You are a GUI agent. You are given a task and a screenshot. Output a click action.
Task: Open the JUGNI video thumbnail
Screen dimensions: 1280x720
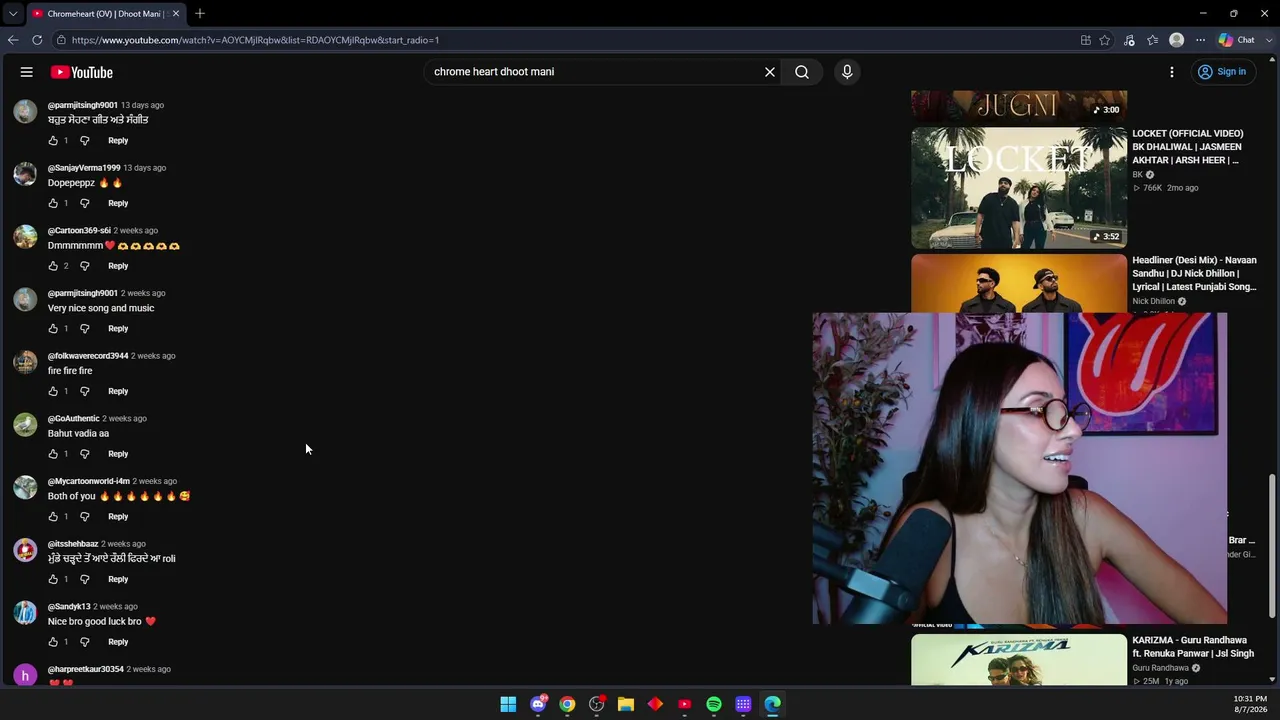(x=1019, y=105)
